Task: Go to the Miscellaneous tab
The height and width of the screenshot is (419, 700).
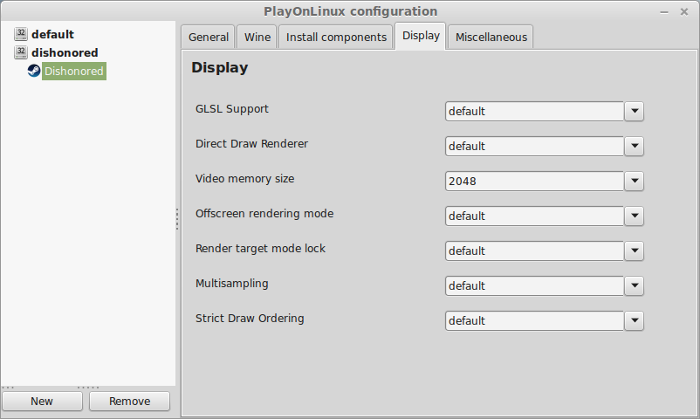Action: [491, 37]
